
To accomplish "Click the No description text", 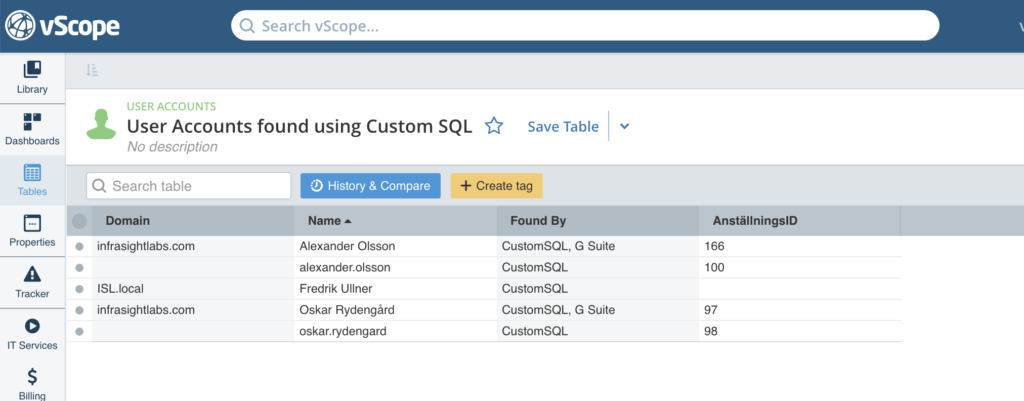I will click(x=172, y=146).
